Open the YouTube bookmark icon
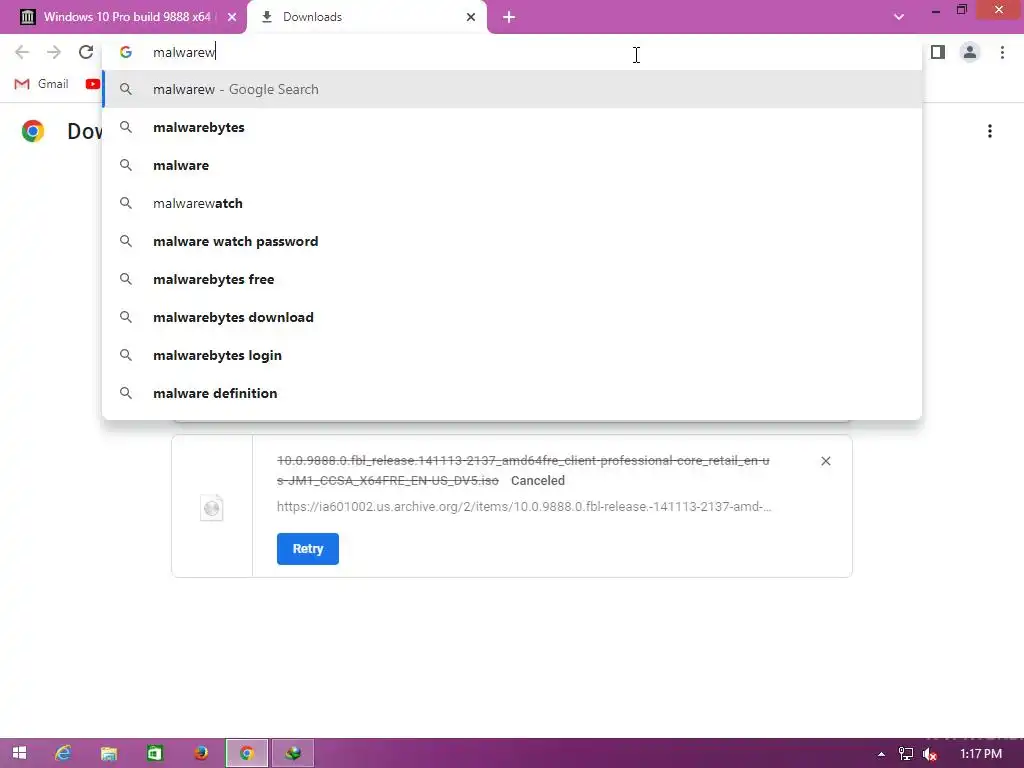The width and height of the screenshot is (1024, 768). pyautogui.click(x=93, y=84)
